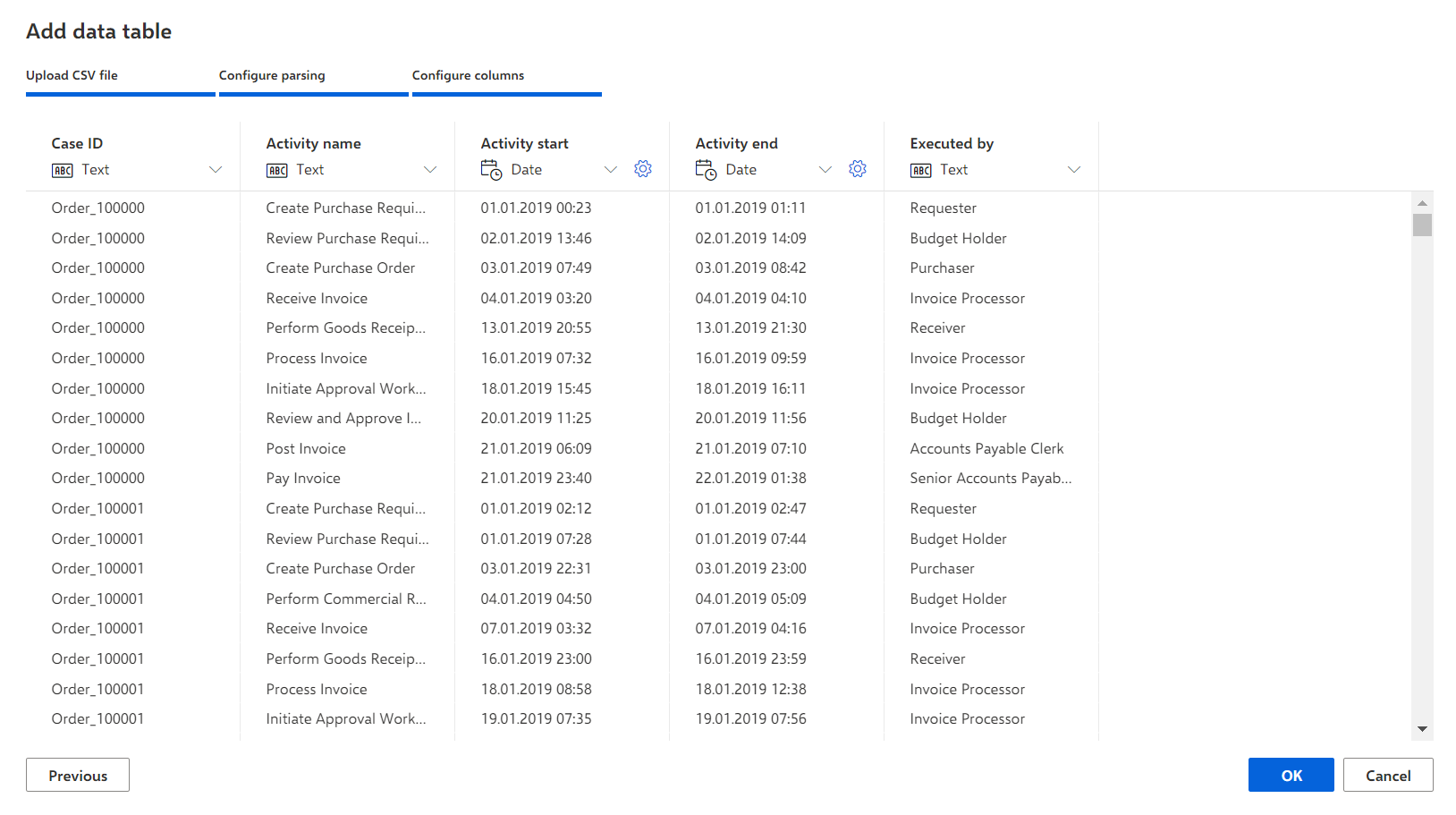Expand the Case ID data type dropdown
1456x815 pixels.
point(216,170)
